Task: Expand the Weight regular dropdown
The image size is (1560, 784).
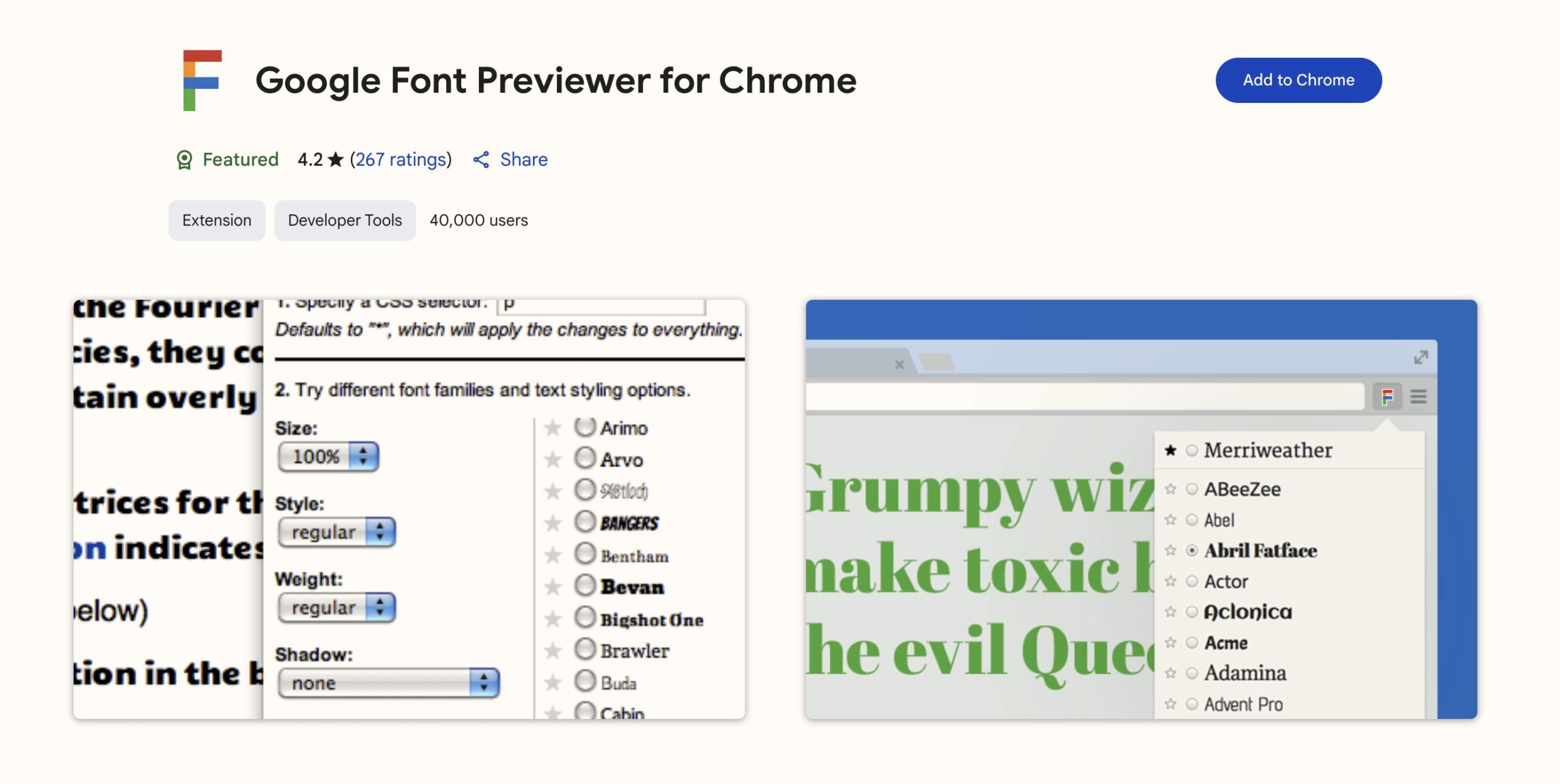Action: (x=336, y=607)
